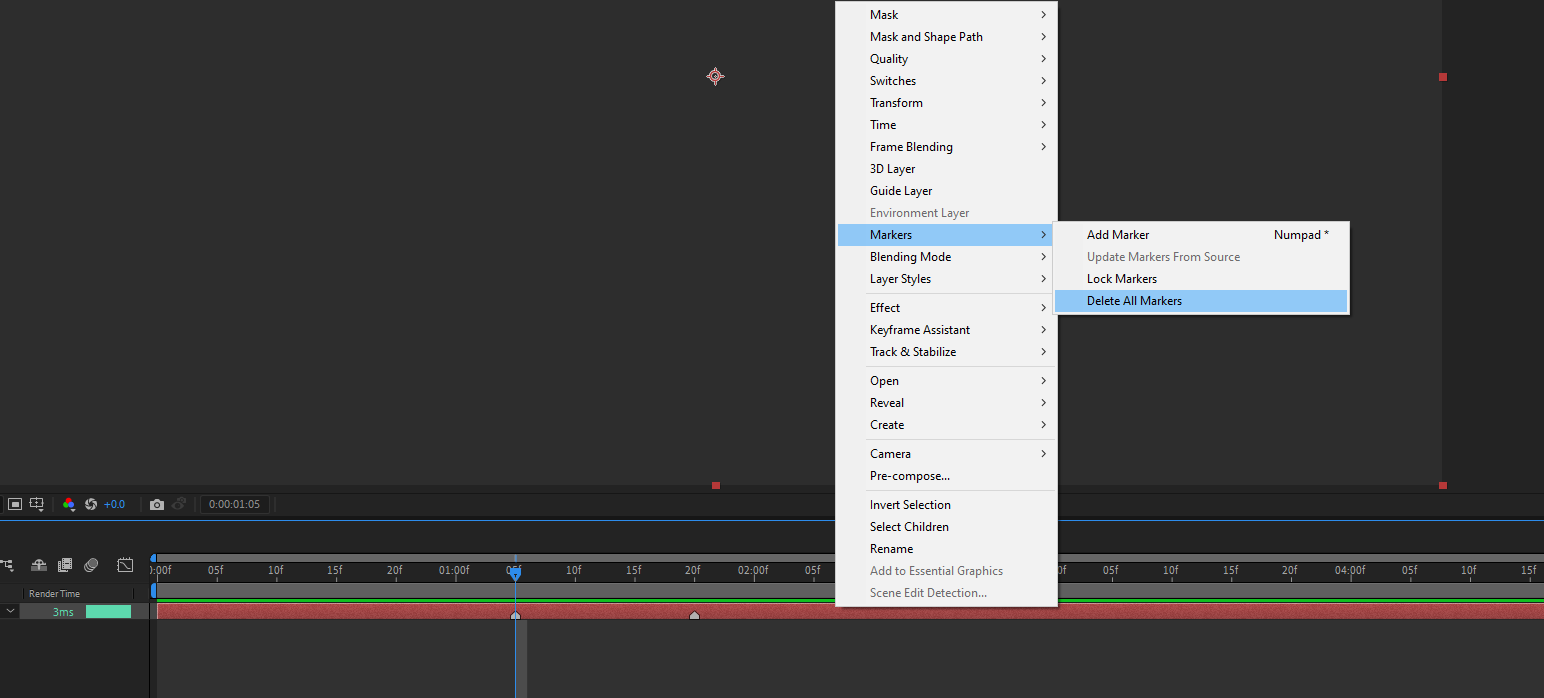Collapse the Render Time row with its chevron

10,610
